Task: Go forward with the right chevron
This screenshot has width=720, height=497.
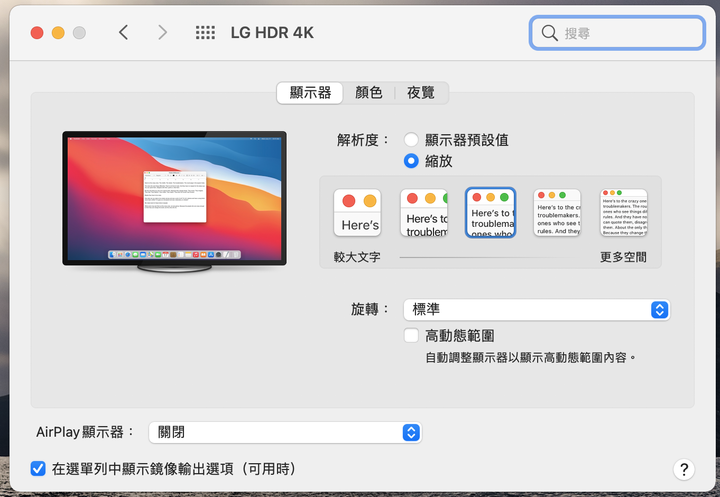Action: click(x=162, y=33)
